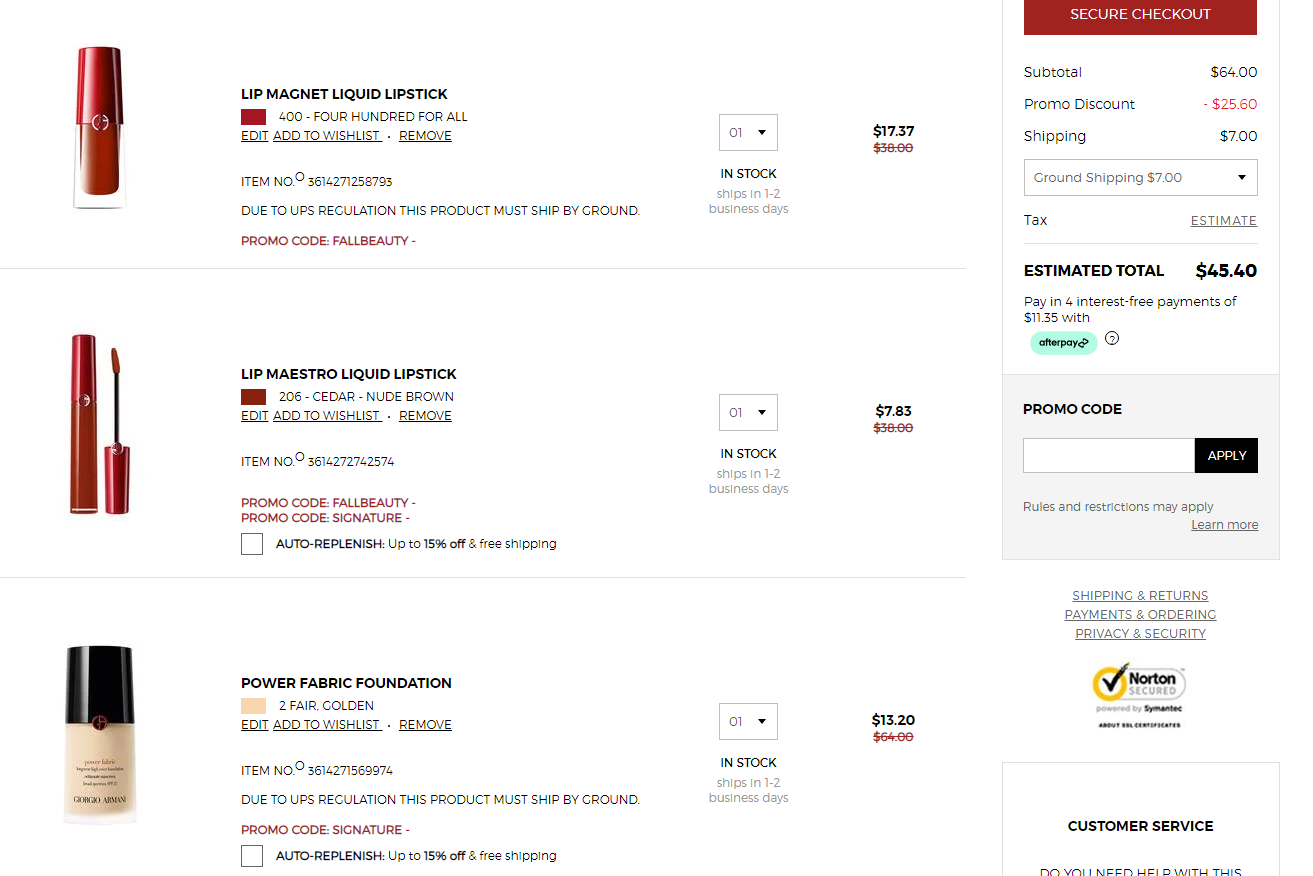Open Power Fabric Foundation product image
The width and height of the screenshot is (1313, 876).
99,735
